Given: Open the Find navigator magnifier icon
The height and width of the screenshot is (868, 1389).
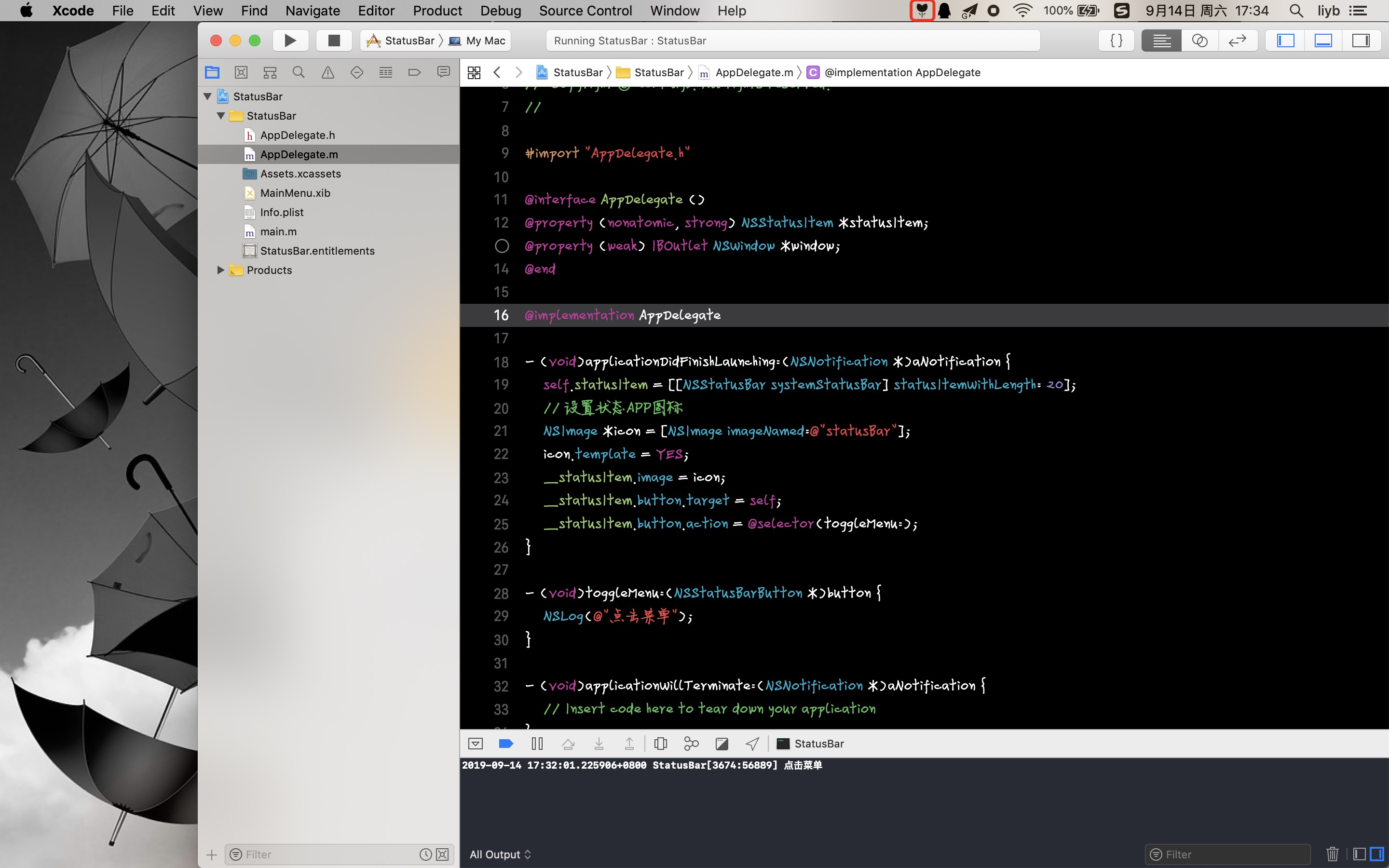Looking at the screenshot, I should pos(299,72).
